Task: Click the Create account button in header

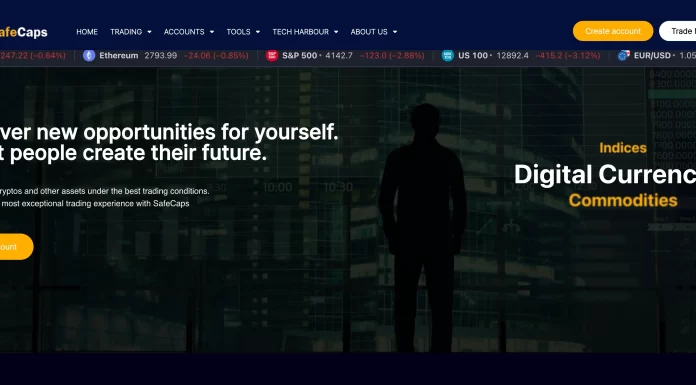Action: click(x=613, y=31)
